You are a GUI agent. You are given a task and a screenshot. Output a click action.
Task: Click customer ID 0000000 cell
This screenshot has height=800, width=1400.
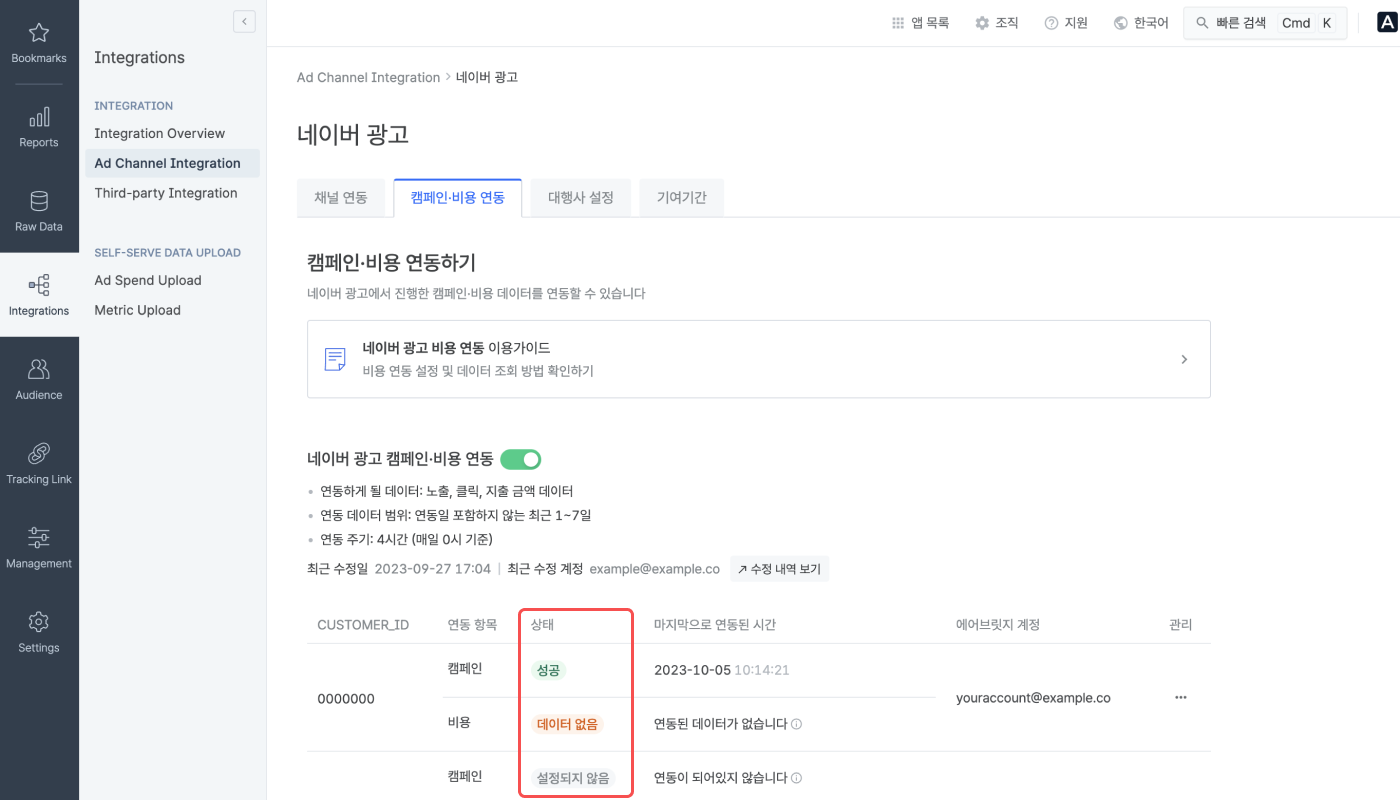click(346, 698)
